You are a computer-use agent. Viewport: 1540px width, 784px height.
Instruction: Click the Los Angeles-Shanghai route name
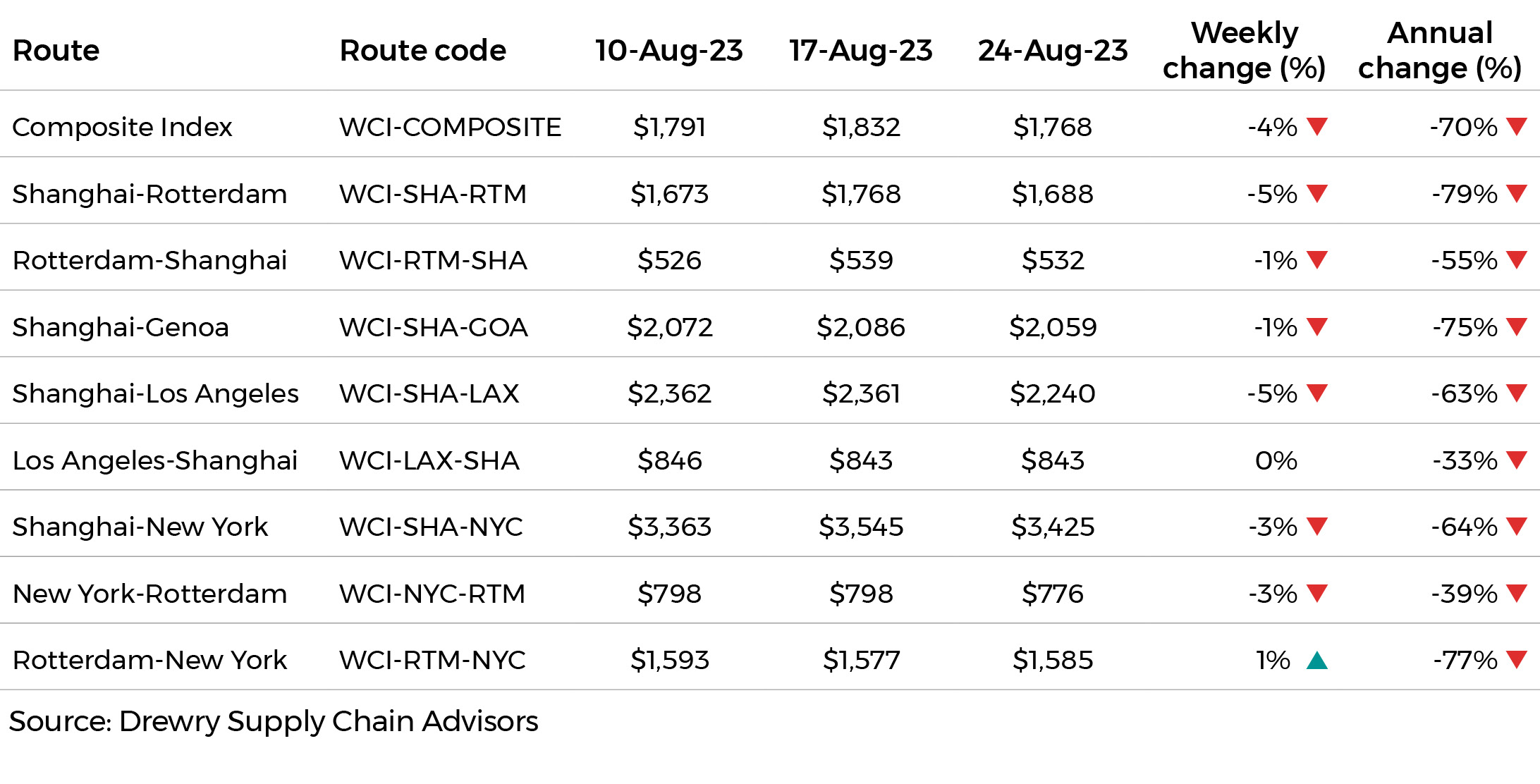tap(155, 460)
